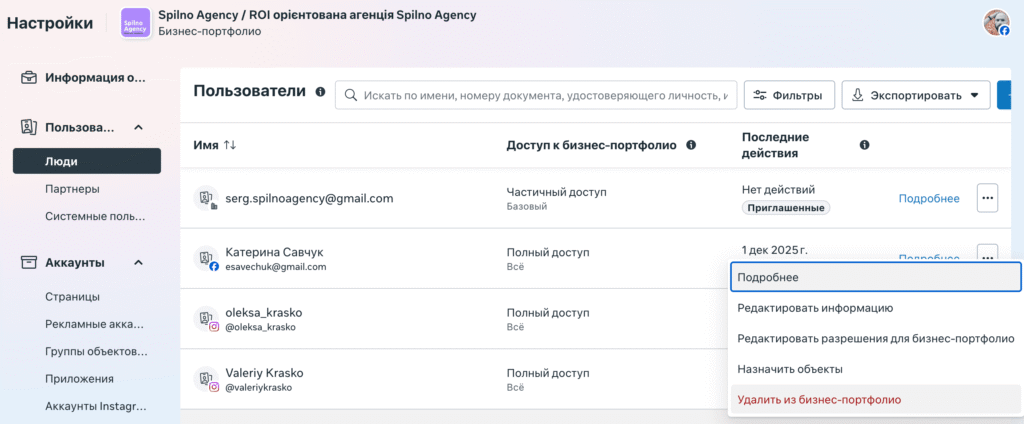Viewport: 1024px width, 424px height.
Task: Click info icon beside Последние действия
Action: (x=864, y=145)
